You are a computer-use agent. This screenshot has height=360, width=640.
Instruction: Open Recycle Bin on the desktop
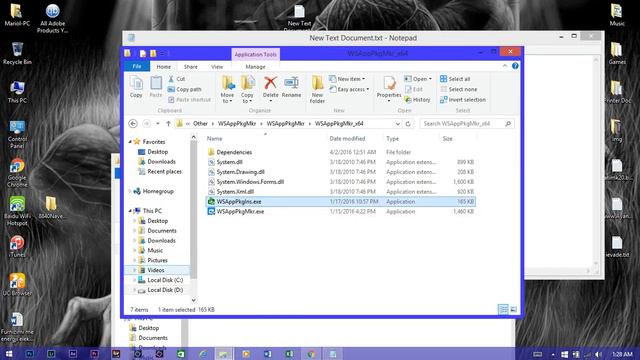click(x=17, y=53)
